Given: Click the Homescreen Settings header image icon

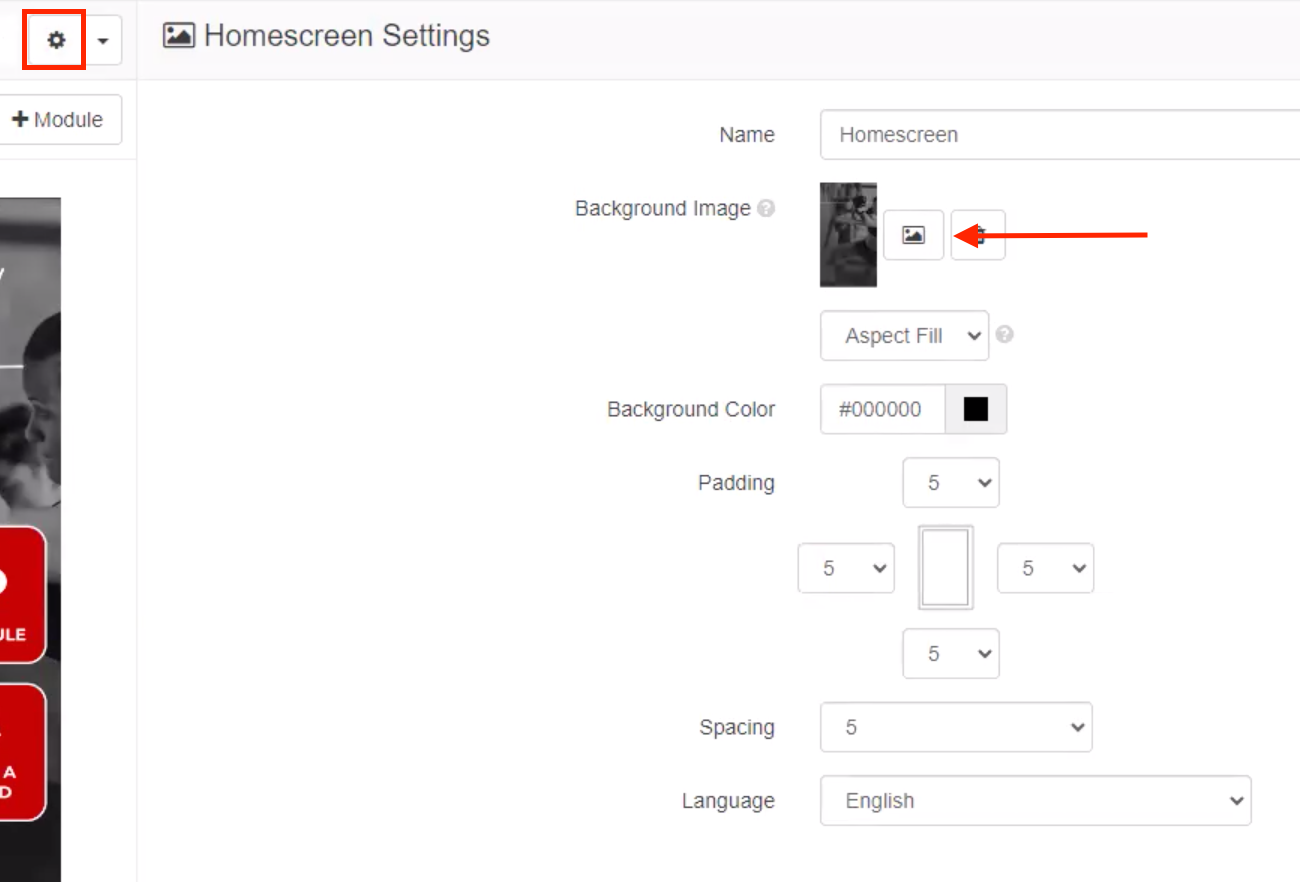Looking at the screenshot, I should click(178, 35).
